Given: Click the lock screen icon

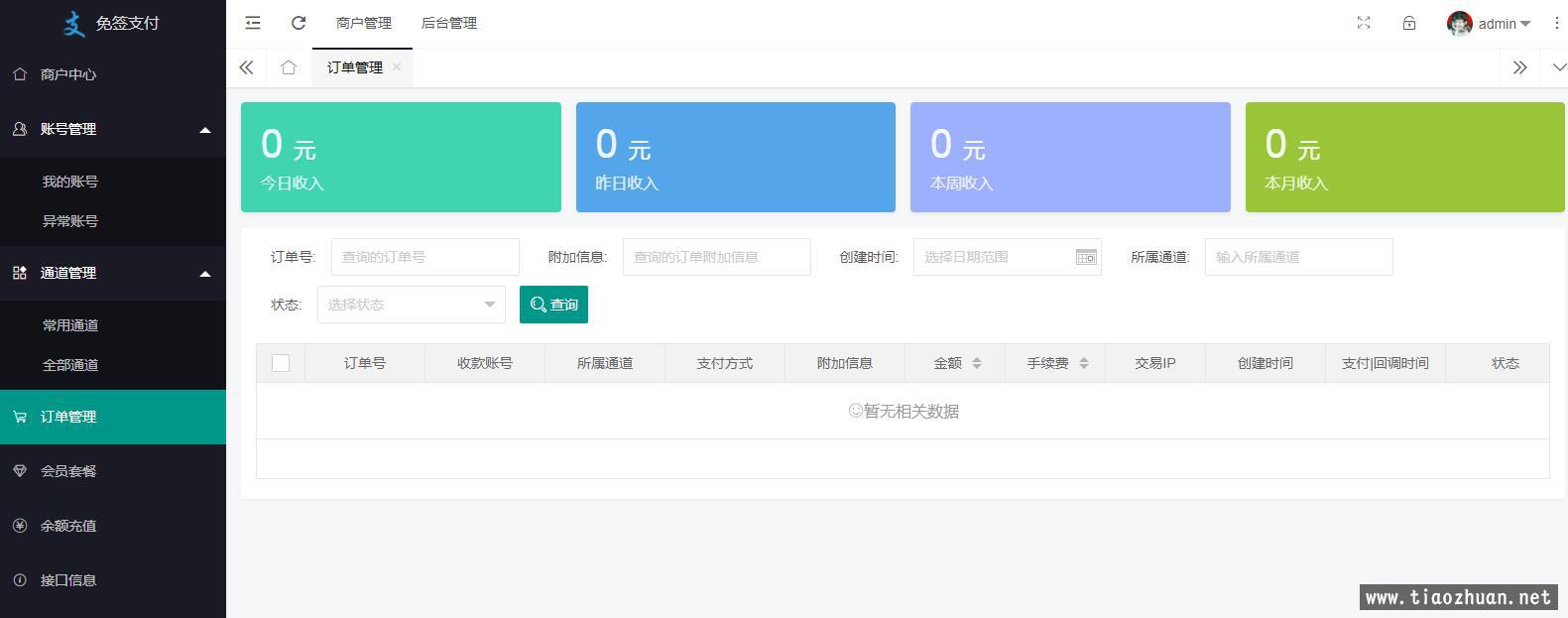Looking at the screenshot, I should click(1409, 23).
